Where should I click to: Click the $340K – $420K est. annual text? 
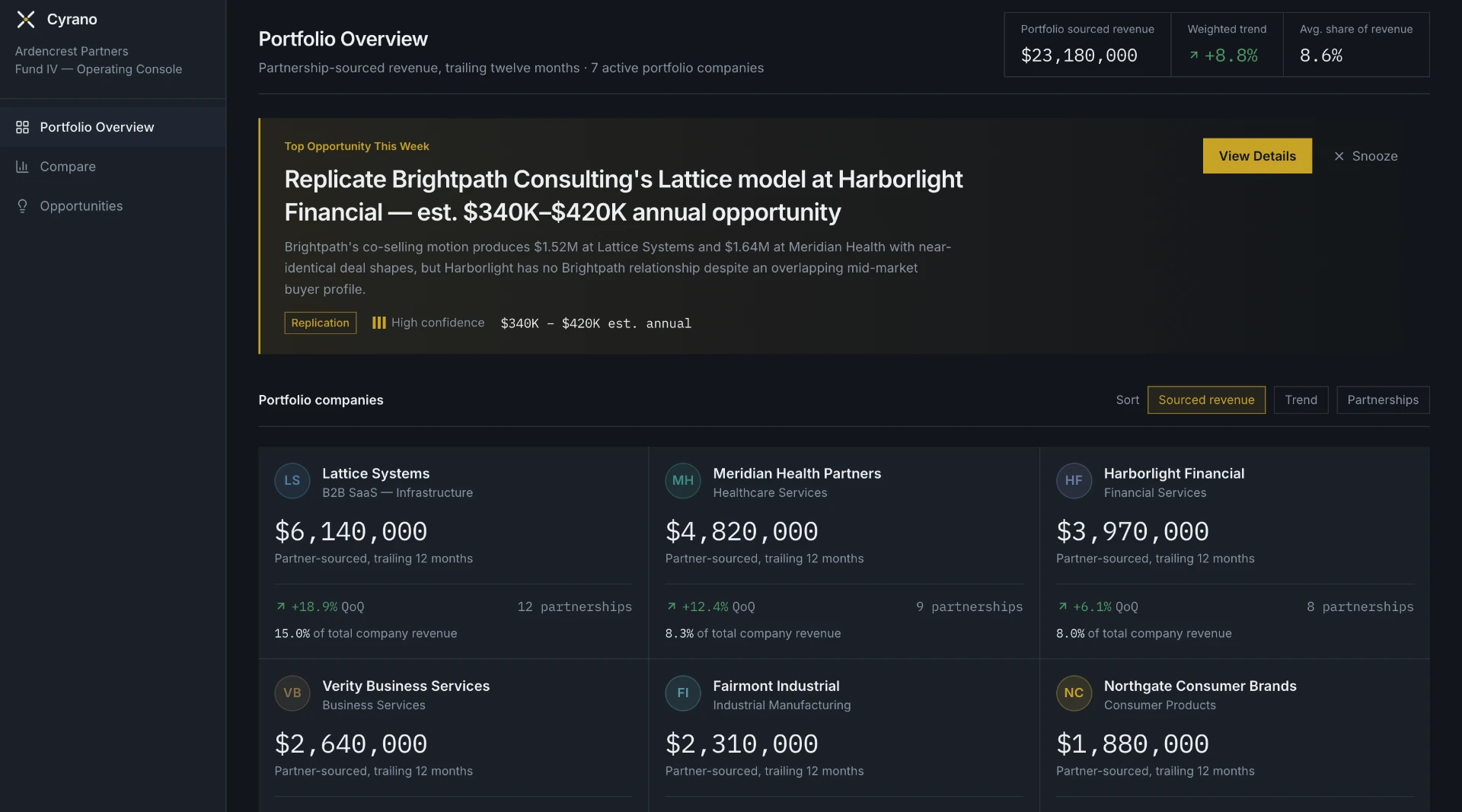(x=595, y=323)
